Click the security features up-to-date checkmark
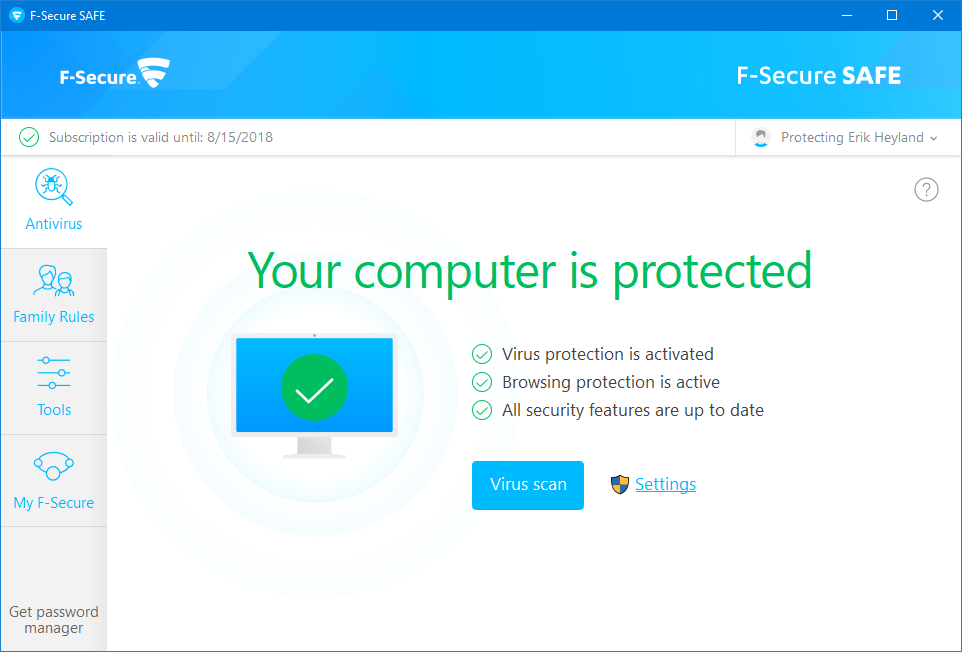 [482, 410]
